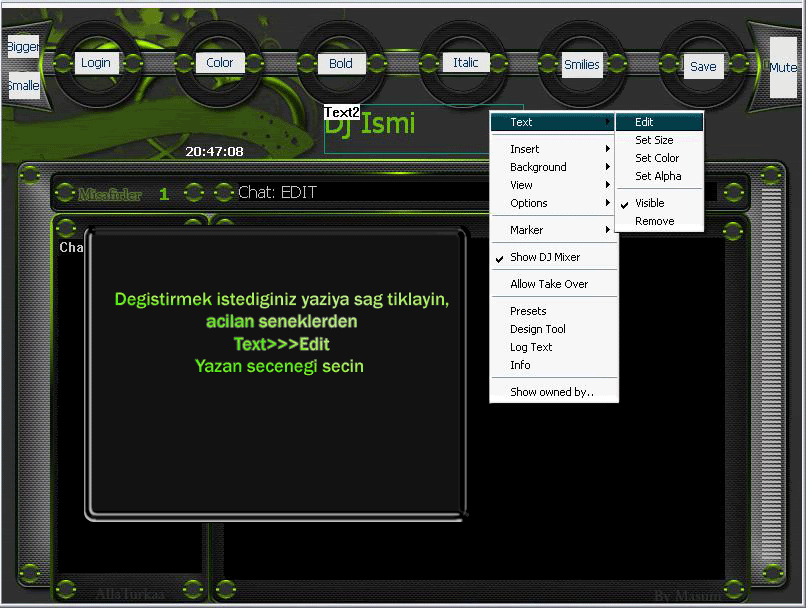Choose Set Alpha in Text submenu
The image size is (808, 608).
tap(658, 176)
